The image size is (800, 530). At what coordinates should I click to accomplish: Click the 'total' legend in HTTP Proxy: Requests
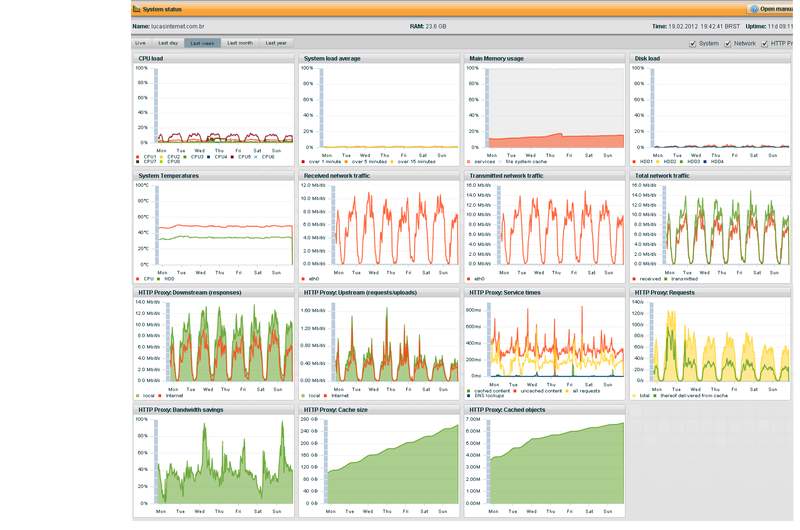[x=641, y=395]
